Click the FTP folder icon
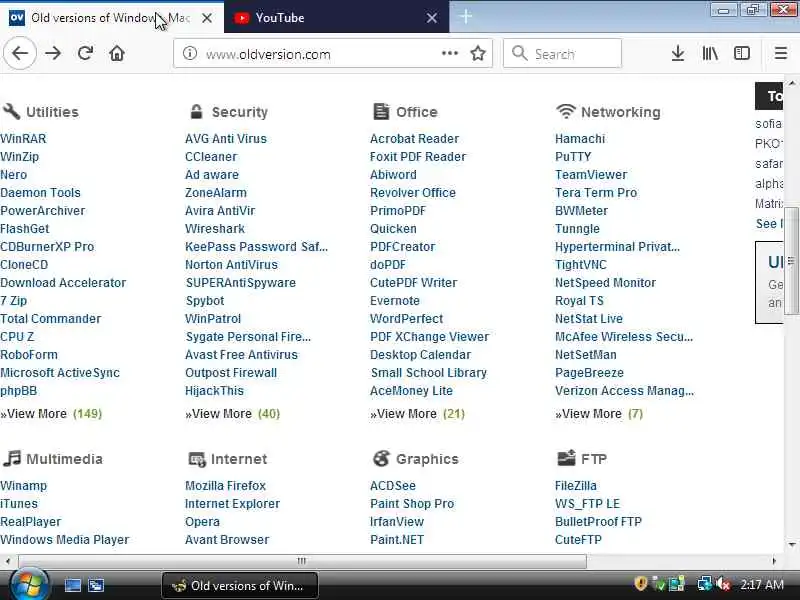 566,458
